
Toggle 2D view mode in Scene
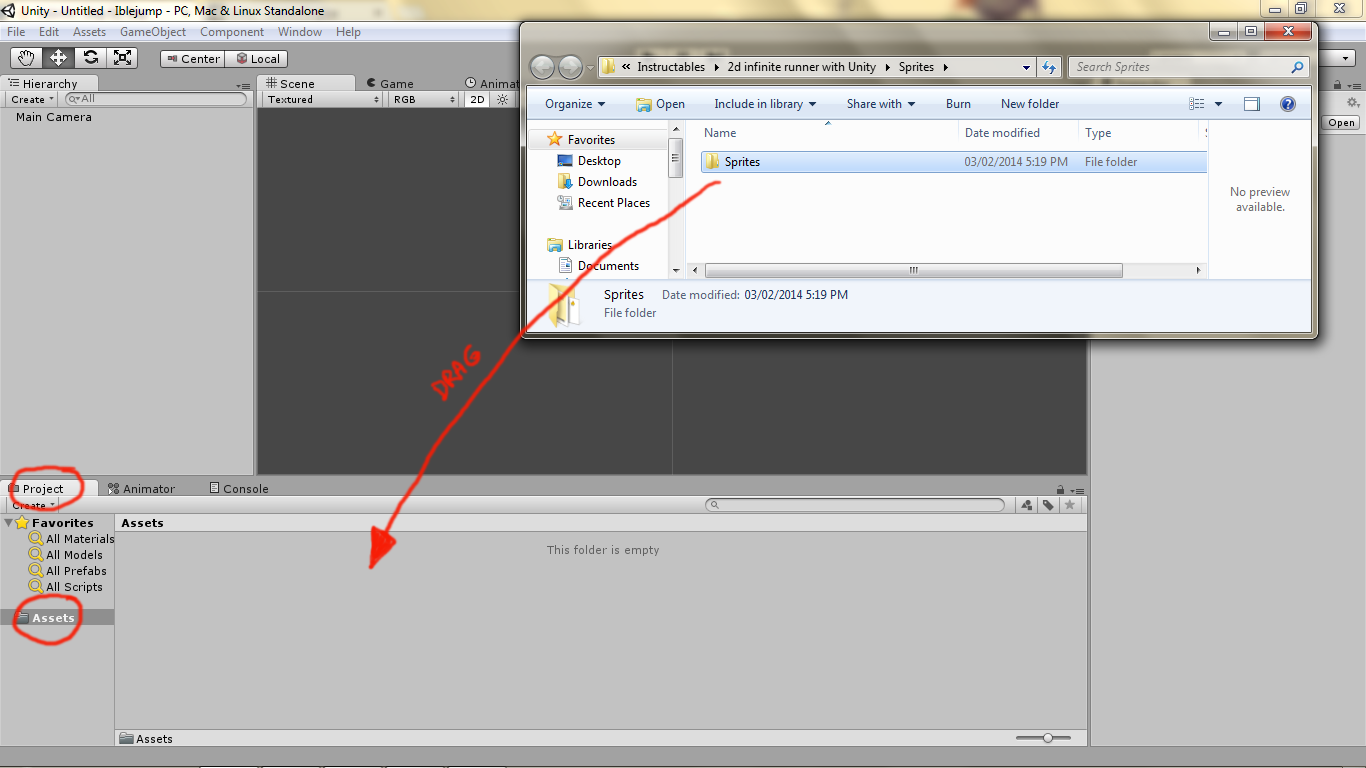(x=477, y=99)
